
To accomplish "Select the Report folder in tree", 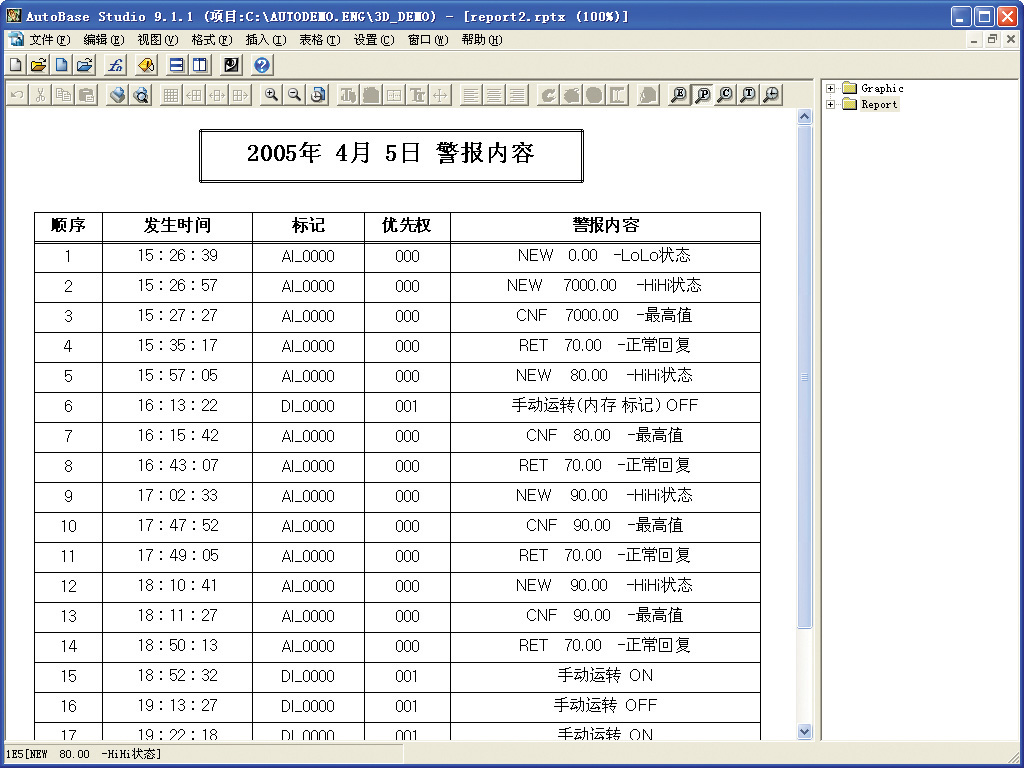I will coord(878,105).
